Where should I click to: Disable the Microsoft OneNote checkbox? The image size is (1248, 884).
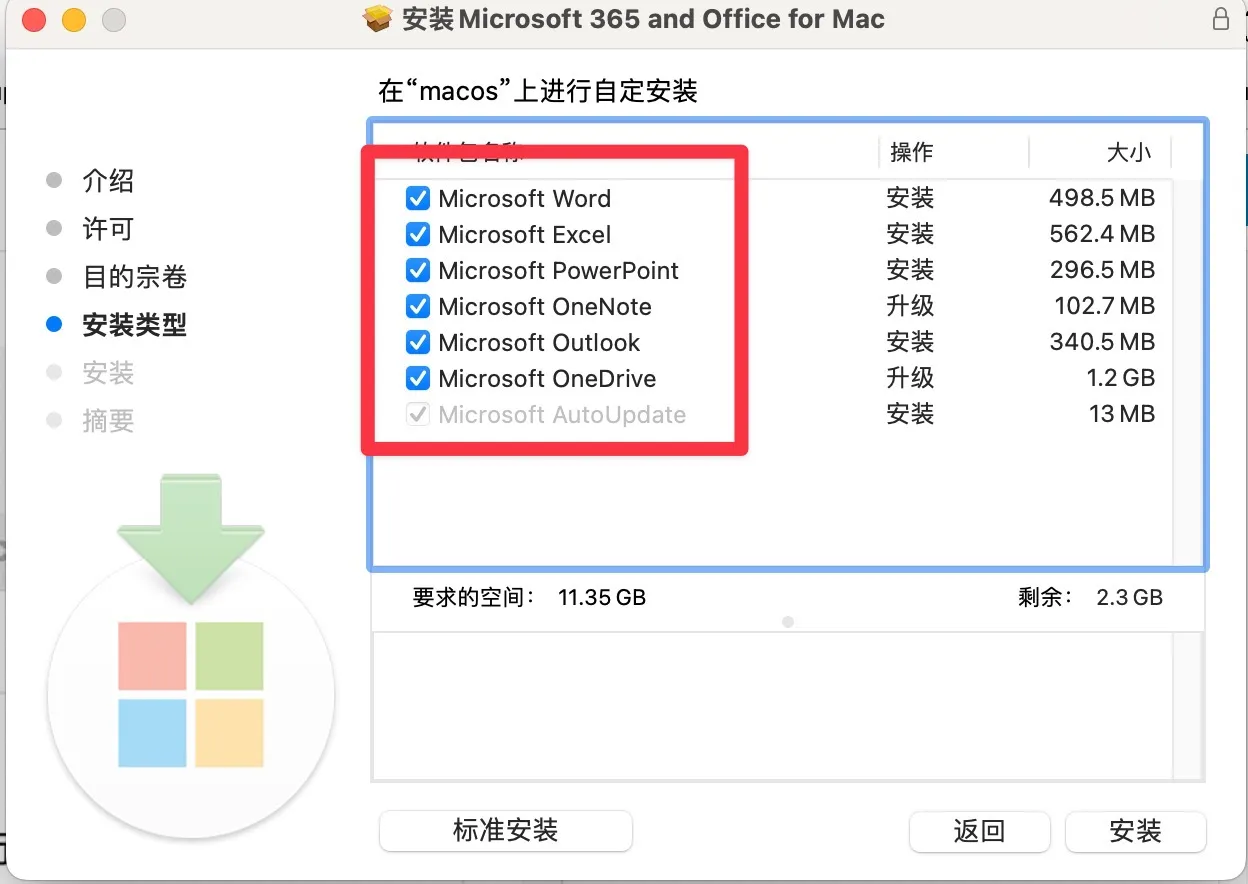point(418,306)
